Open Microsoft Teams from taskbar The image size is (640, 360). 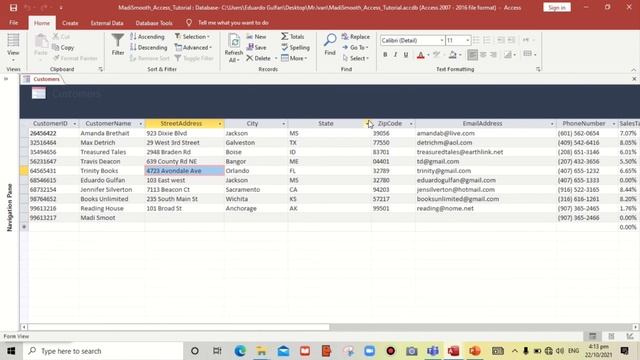coord(433,351)
